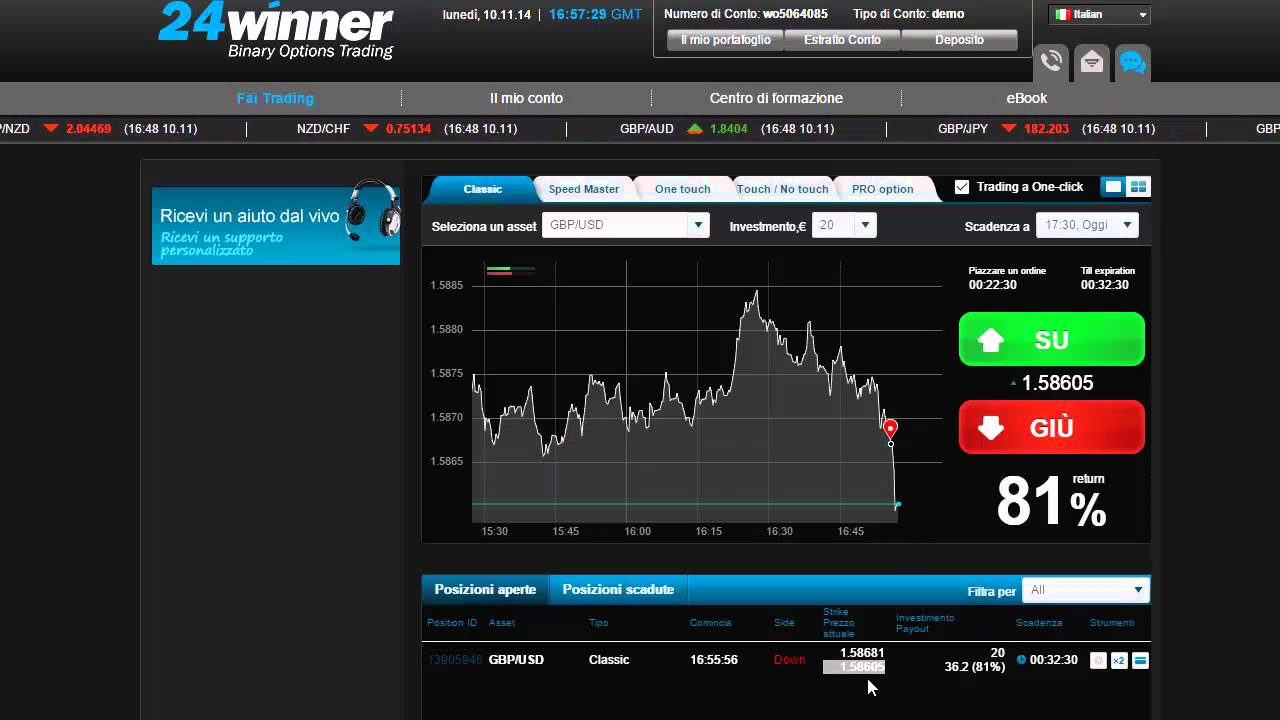Click the 81% return value
The height and width of the screenshot is (720, 1280).
point(1051,501)
